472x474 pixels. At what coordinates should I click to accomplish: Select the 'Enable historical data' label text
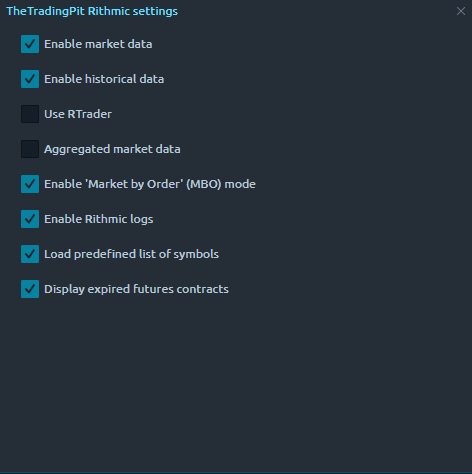104,79
